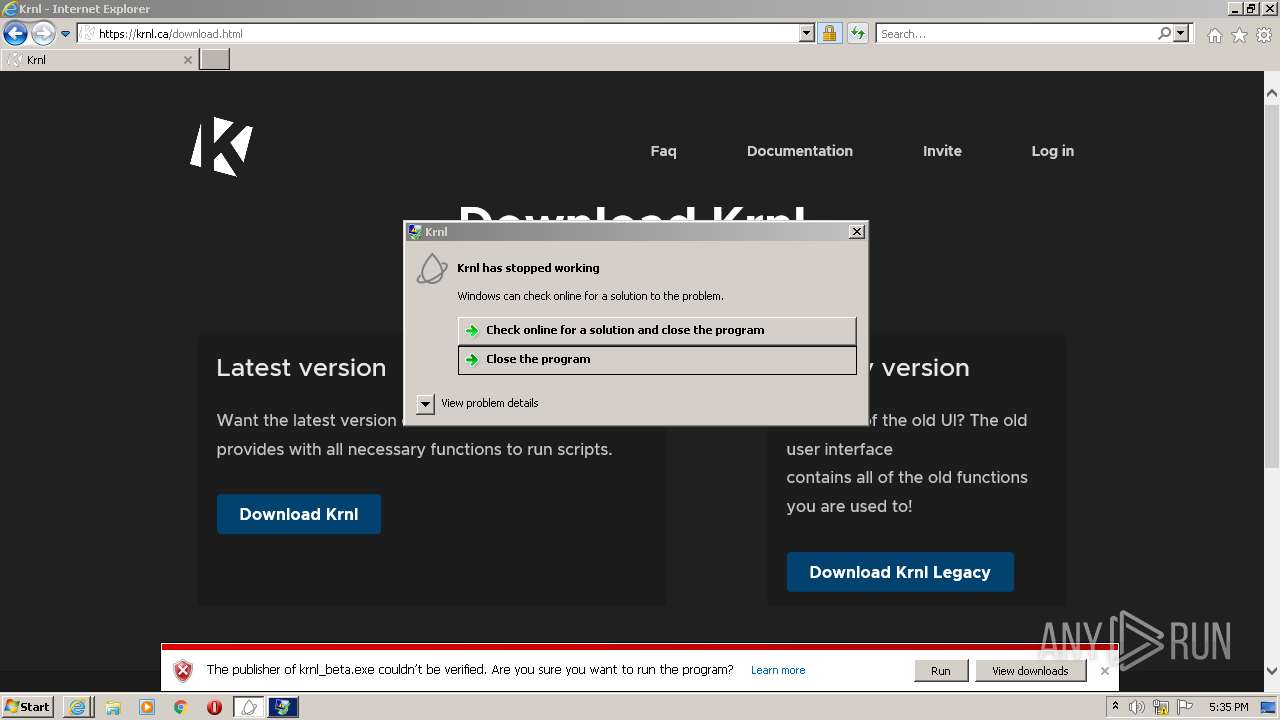Show hidden system tray icons
The image size is (1280, 720).
point(1116,707)
